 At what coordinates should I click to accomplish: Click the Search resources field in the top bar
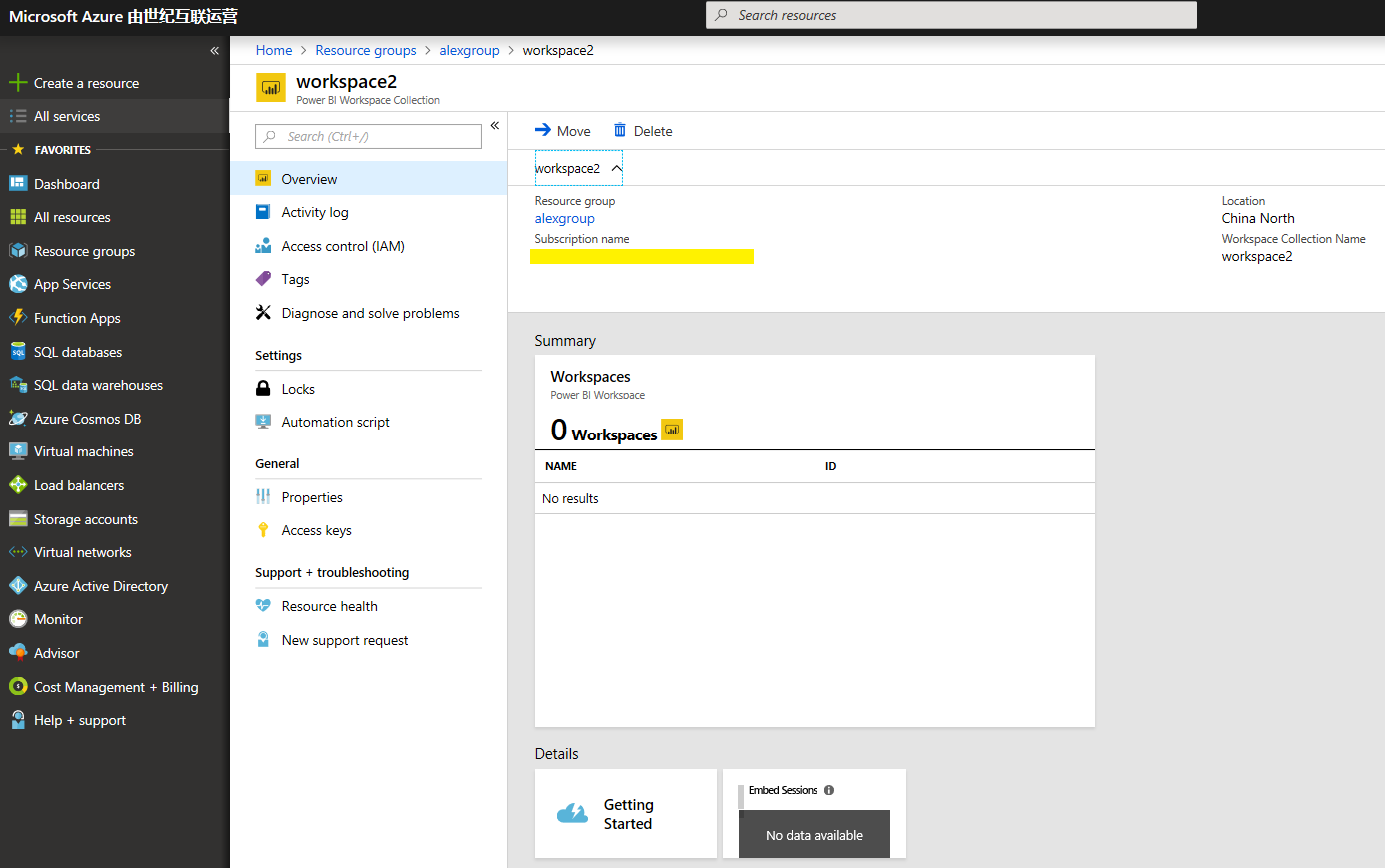[x=949, y=15]
